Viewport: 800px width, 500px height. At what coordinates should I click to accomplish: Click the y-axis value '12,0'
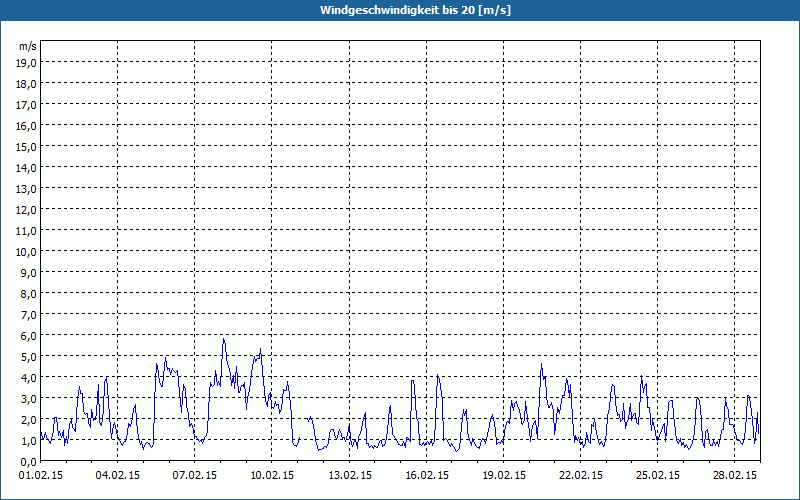pos(27,210)
